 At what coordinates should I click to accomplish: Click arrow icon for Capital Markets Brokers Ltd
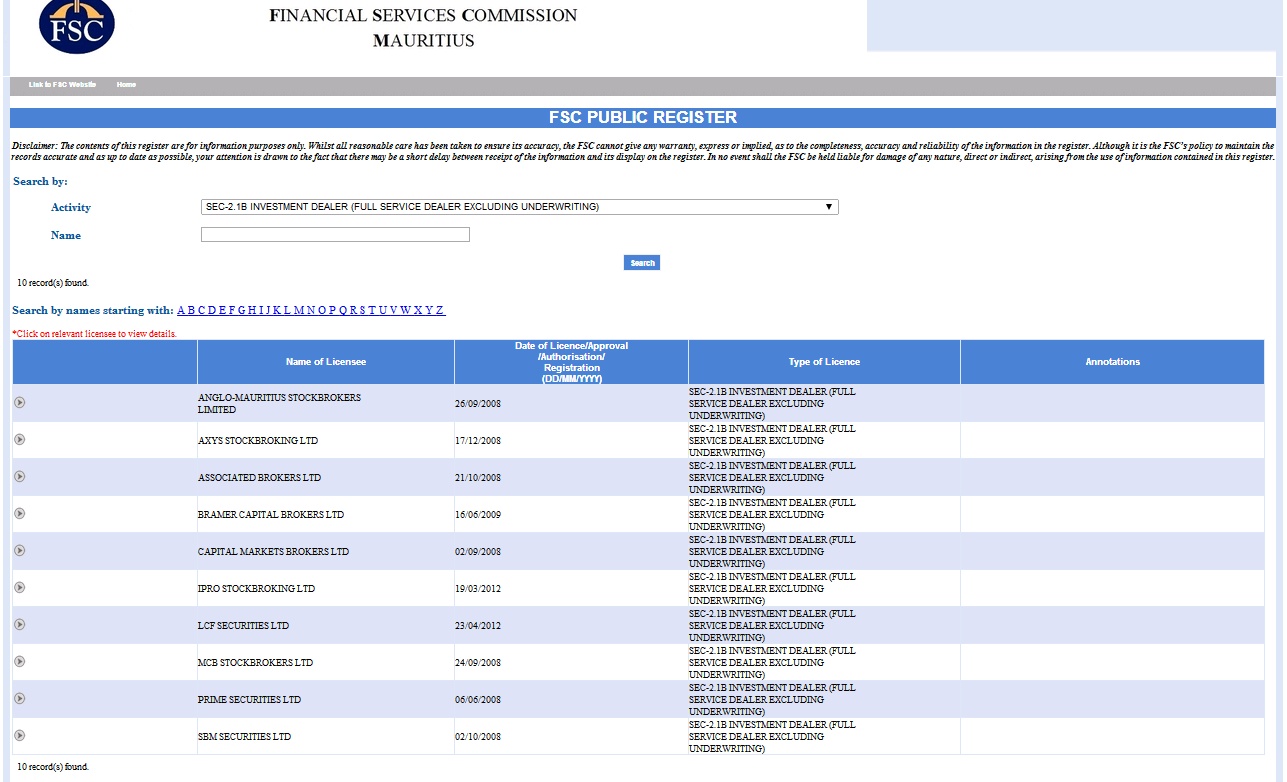click(x=20, y=550)
